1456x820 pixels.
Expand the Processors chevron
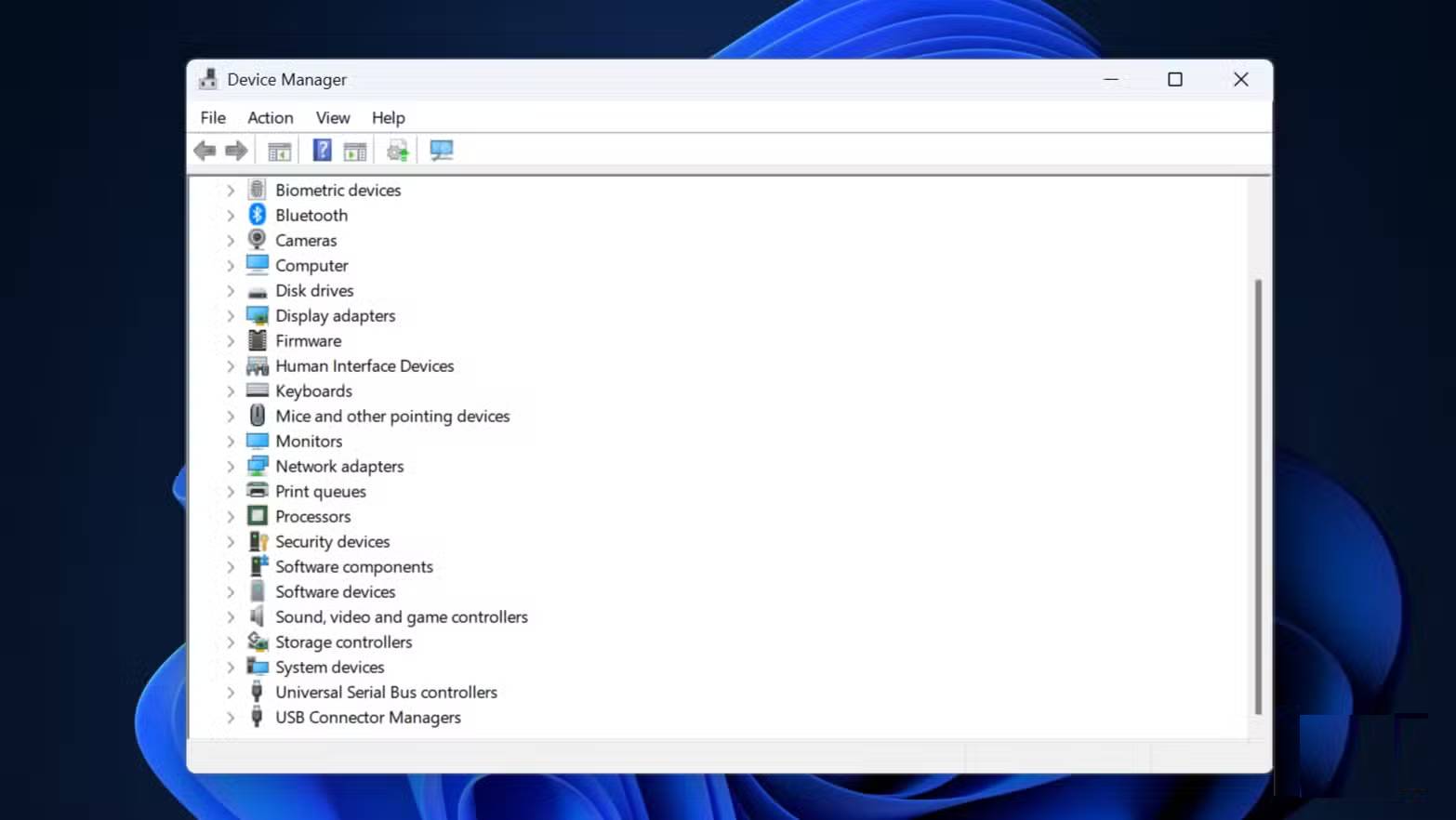click(x=231, y=517)
